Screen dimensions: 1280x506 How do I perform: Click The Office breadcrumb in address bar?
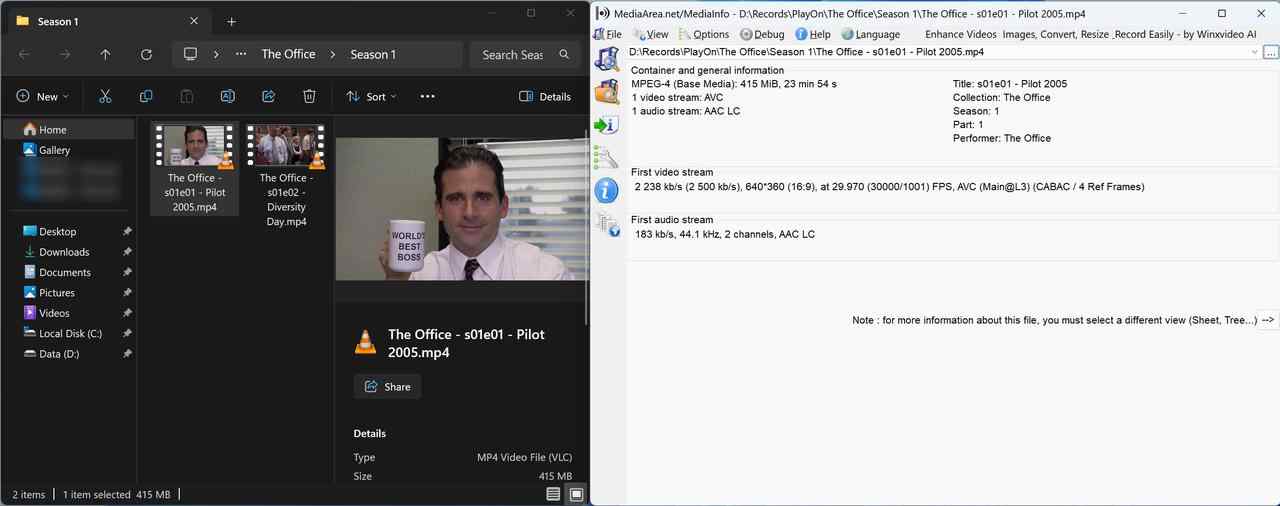click(x=288, y=54)
